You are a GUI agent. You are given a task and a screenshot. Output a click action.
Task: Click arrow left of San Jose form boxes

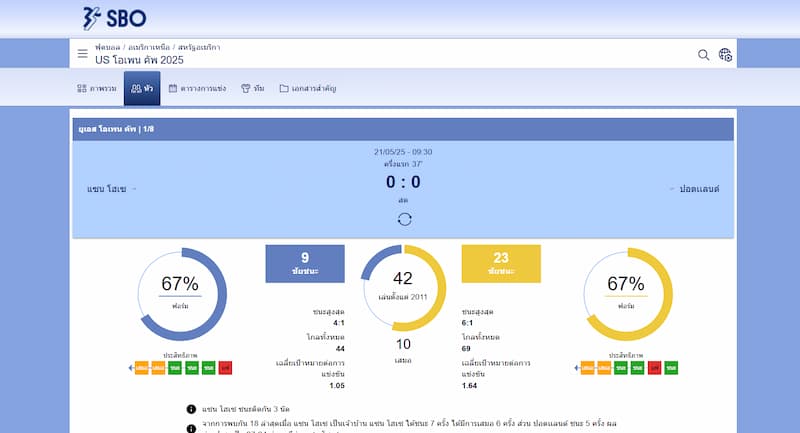point(131,368)
